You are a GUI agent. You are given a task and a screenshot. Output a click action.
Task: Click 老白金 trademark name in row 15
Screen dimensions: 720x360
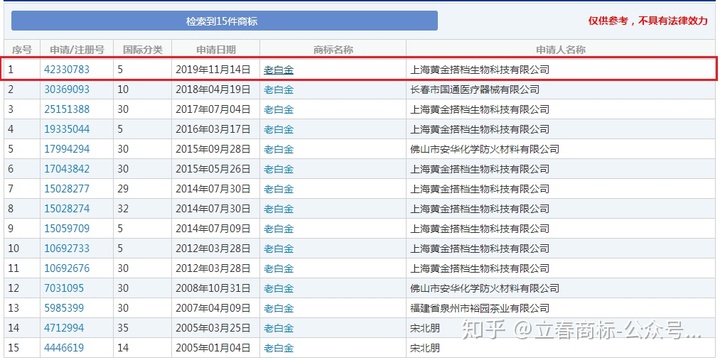[x=278, y=348]
